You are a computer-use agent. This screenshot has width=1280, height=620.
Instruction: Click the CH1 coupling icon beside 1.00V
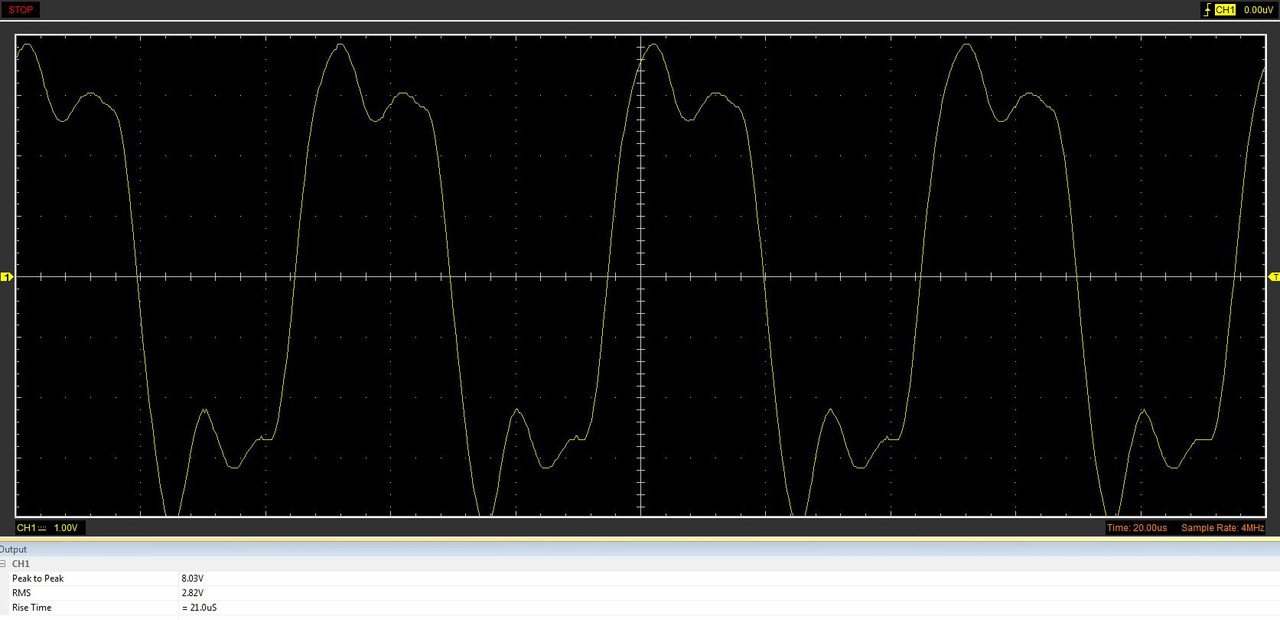pyautogui.click(x=44, y=528)
